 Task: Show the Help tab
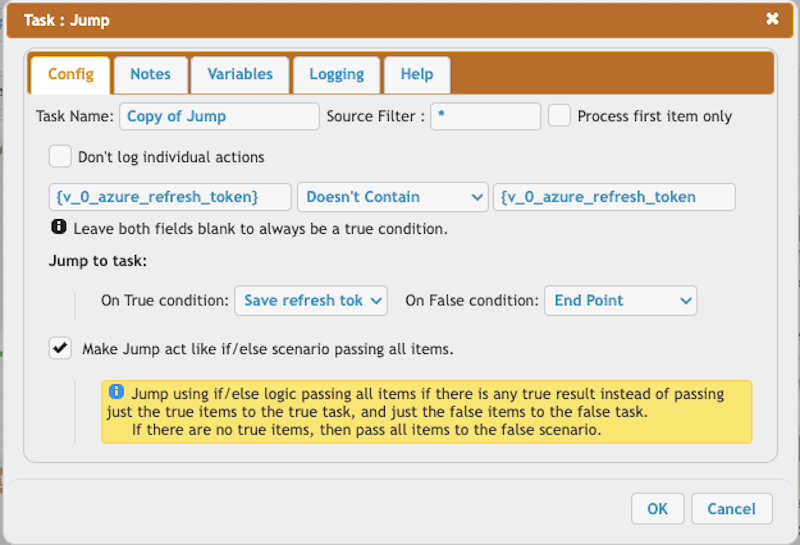coord(417,75)
